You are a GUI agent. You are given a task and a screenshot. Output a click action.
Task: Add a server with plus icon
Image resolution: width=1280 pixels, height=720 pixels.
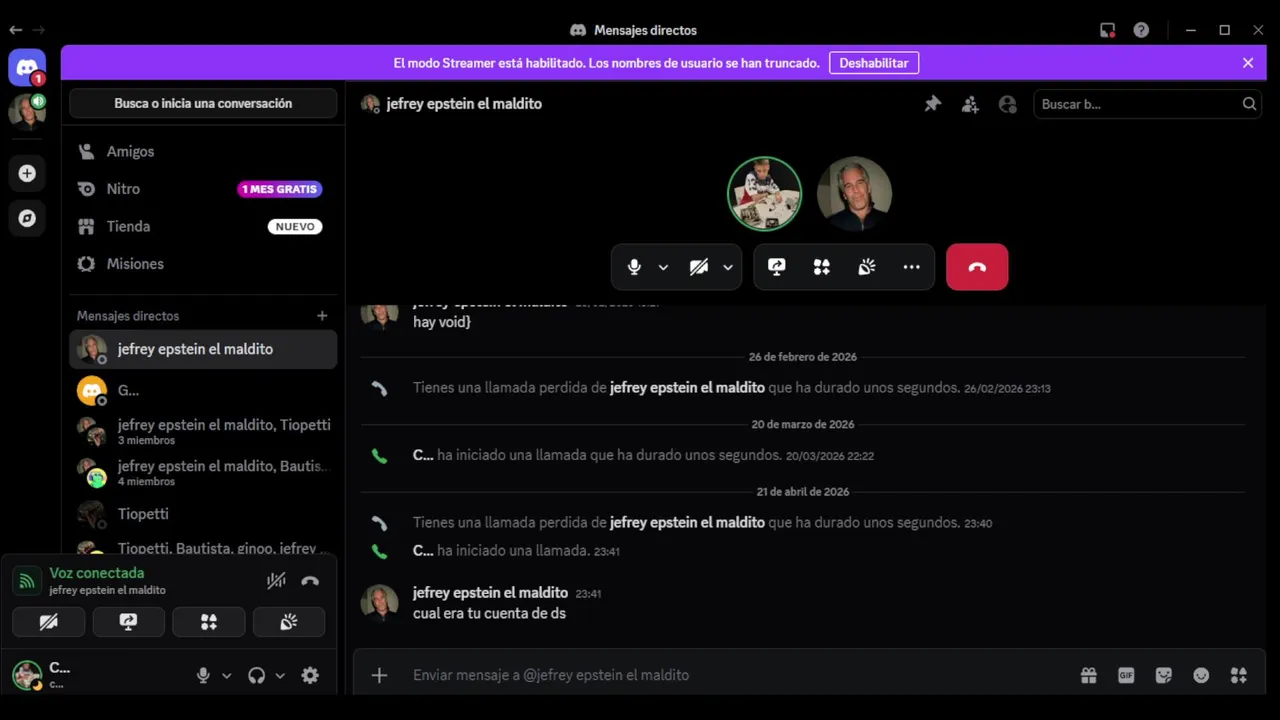click(27, 173)
